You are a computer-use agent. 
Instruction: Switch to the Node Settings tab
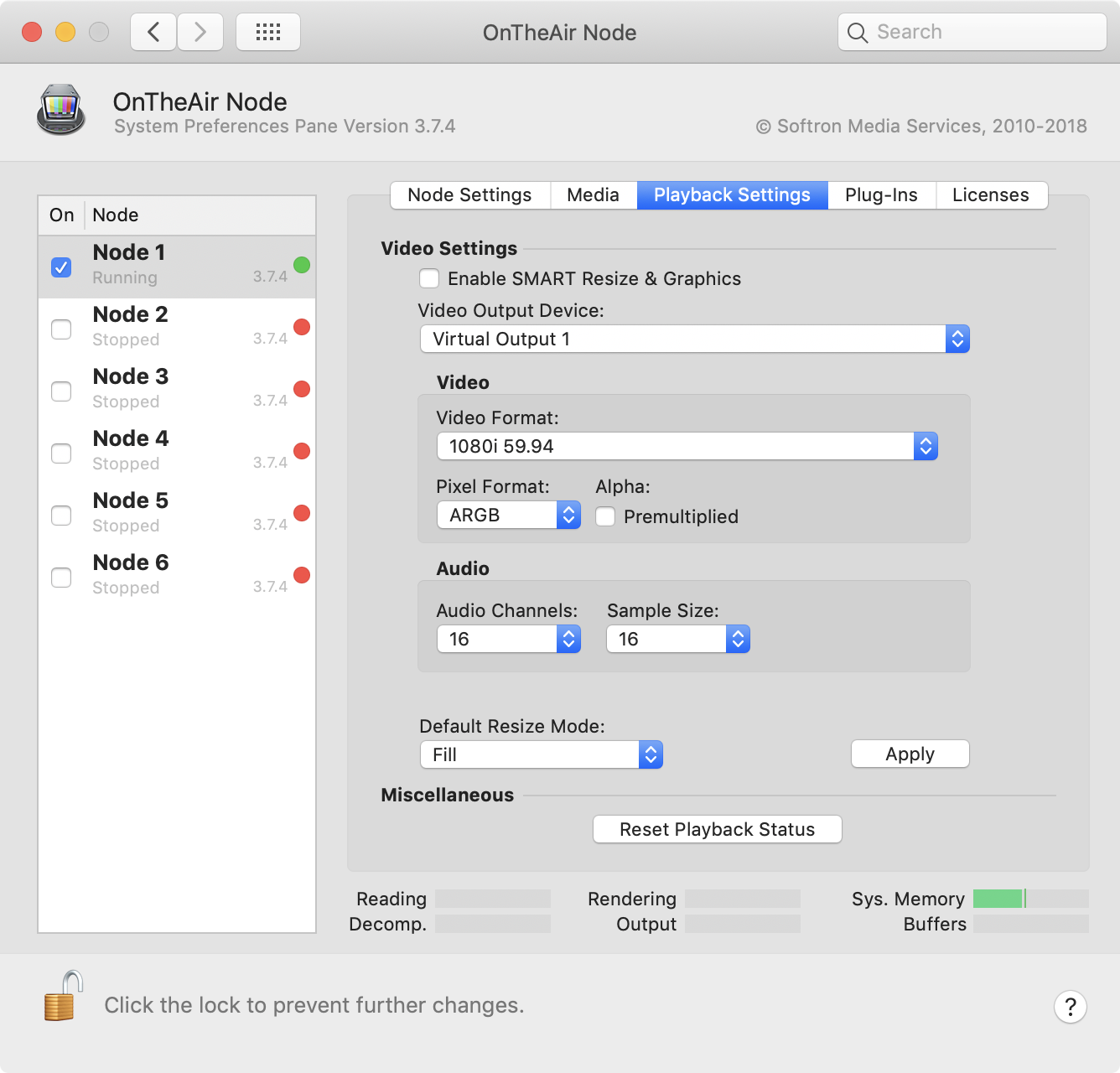point(470,195)
